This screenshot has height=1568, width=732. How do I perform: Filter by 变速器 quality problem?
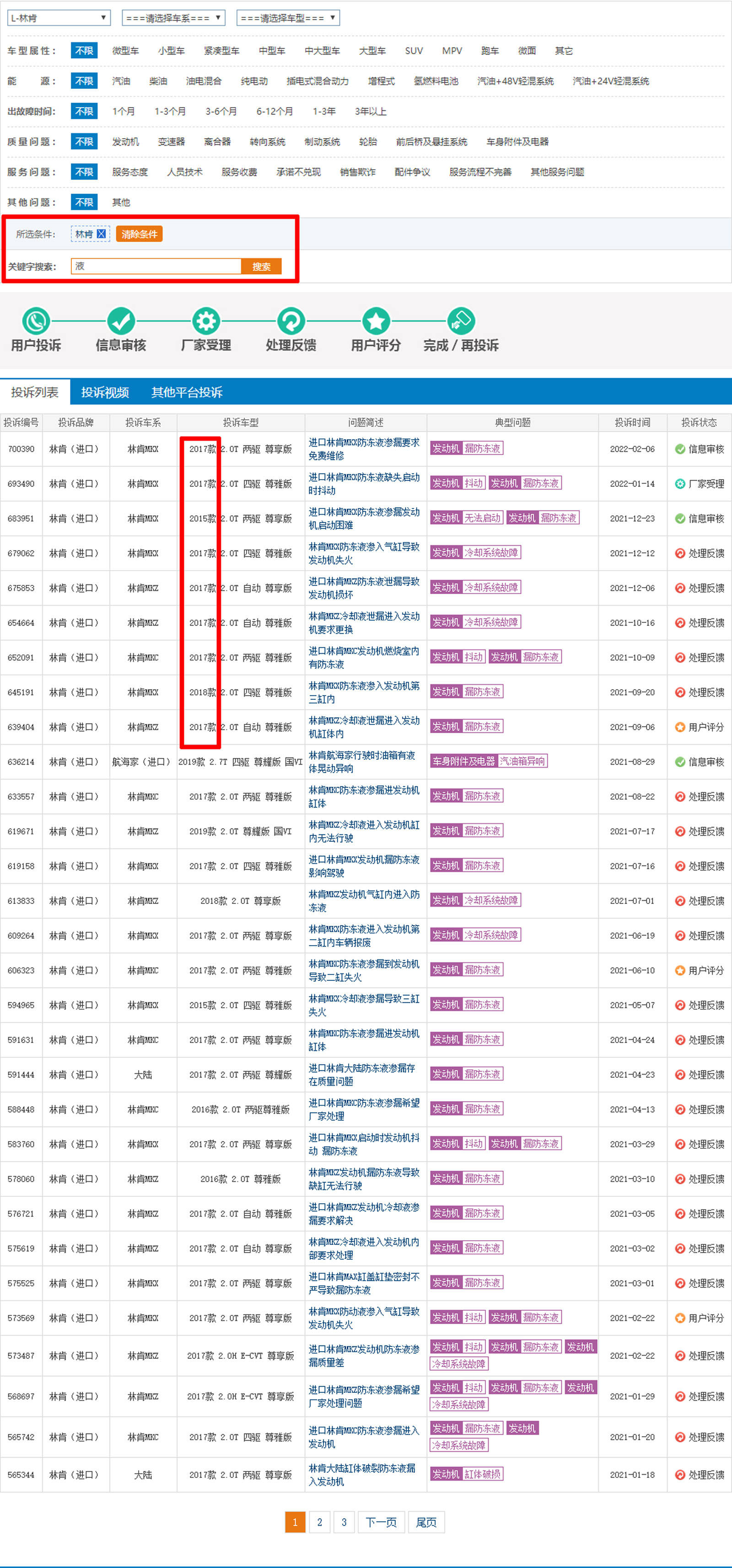(171, 142)
